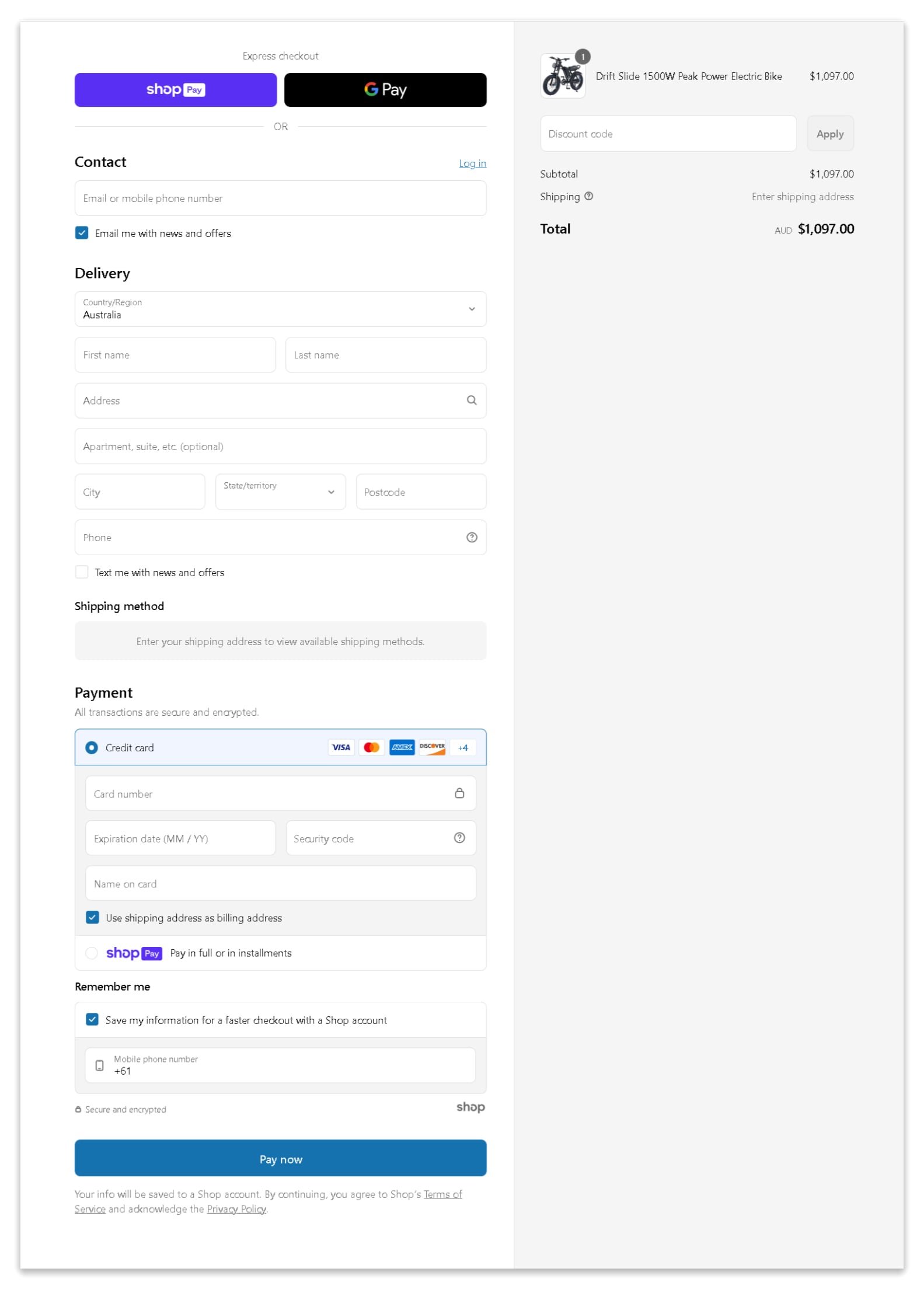
Task: Click the address search magnifier icon
Action: click(471, 400)
